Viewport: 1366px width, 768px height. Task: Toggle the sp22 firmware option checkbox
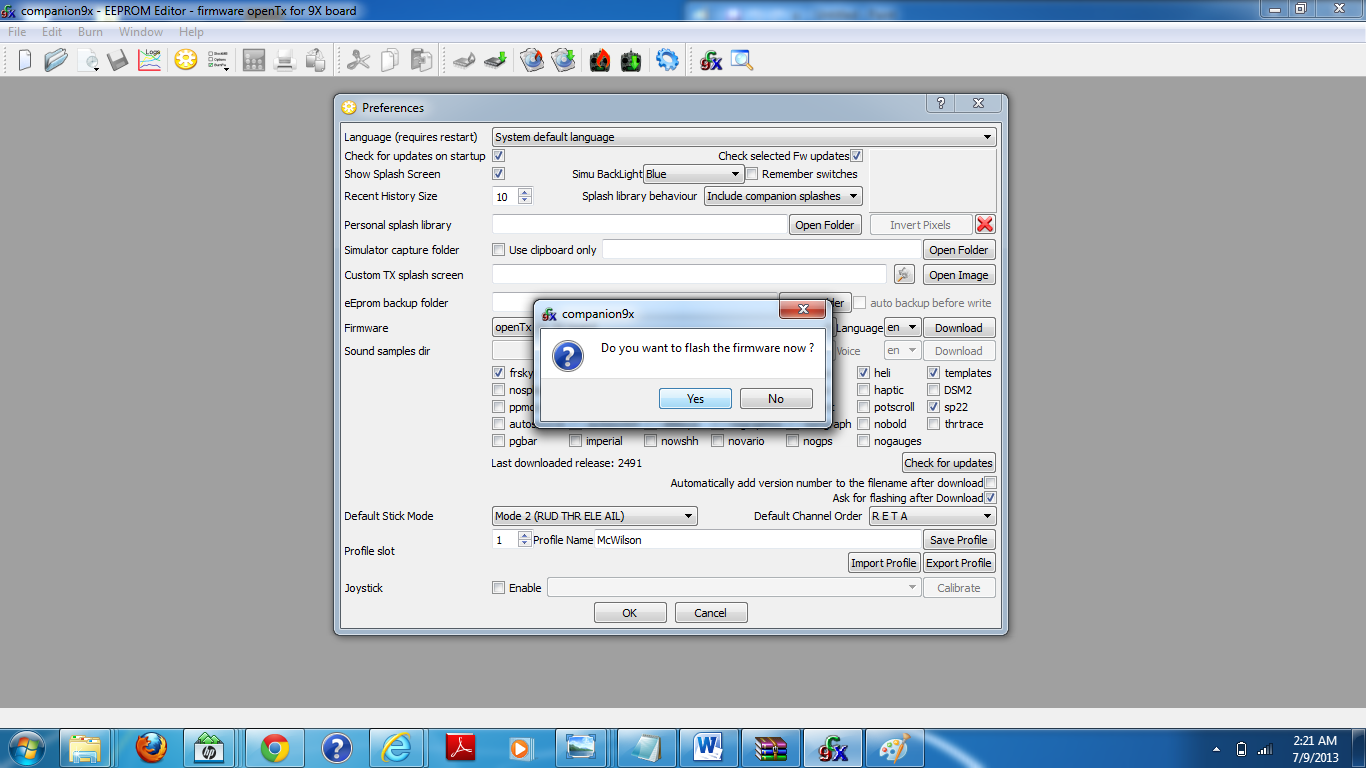coord(933,407)
